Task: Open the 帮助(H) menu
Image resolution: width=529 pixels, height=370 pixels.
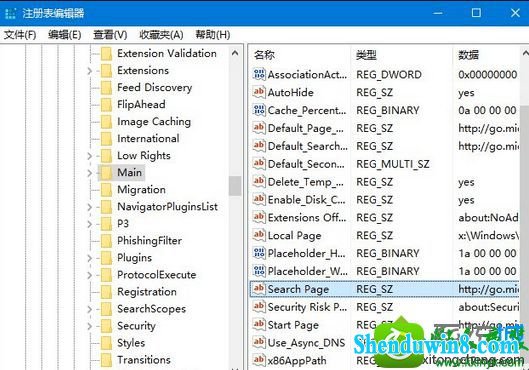Action: coord(213,35)
